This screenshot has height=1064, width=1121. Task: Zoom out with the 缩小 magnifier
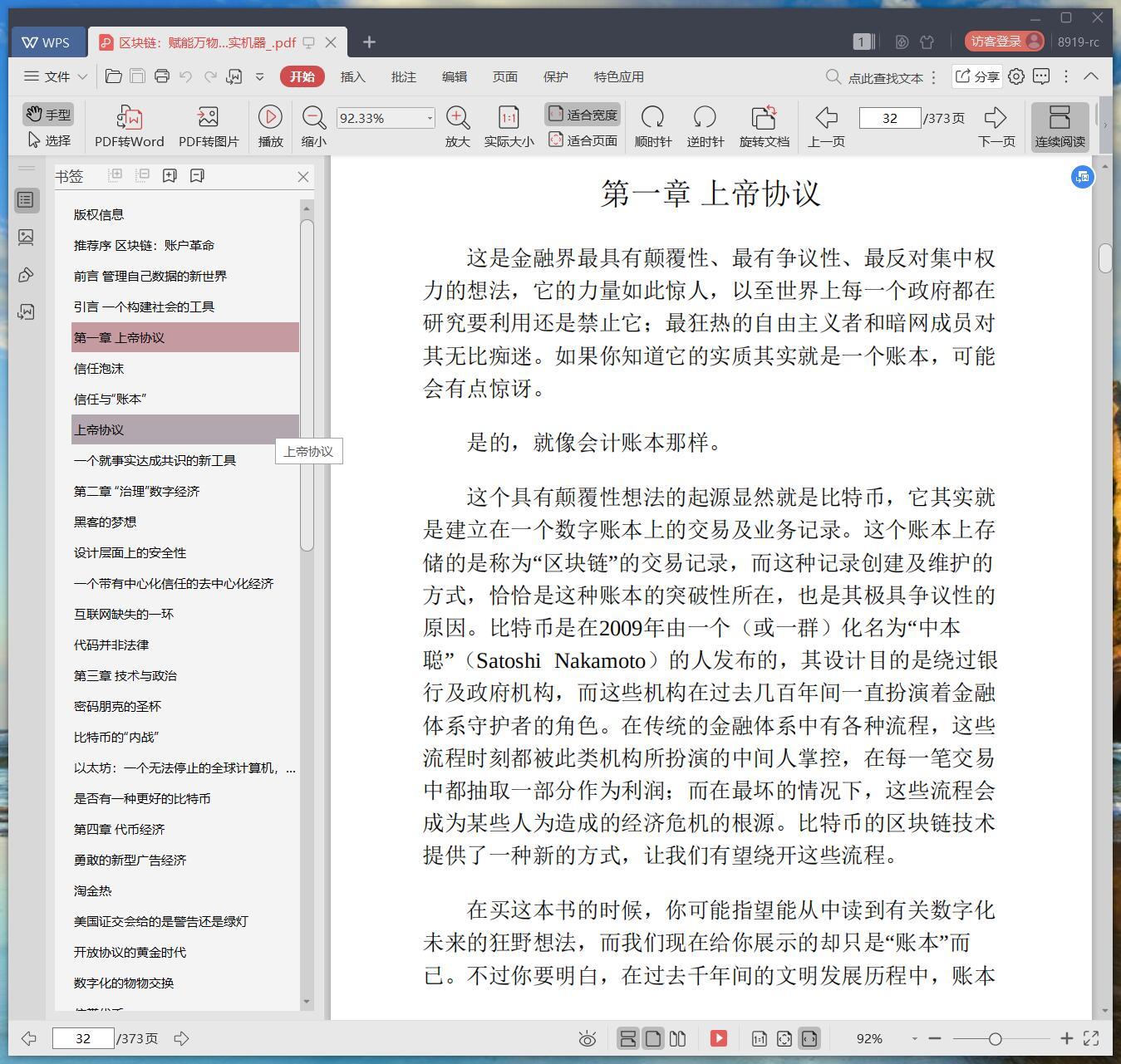(x=313, y=126)
